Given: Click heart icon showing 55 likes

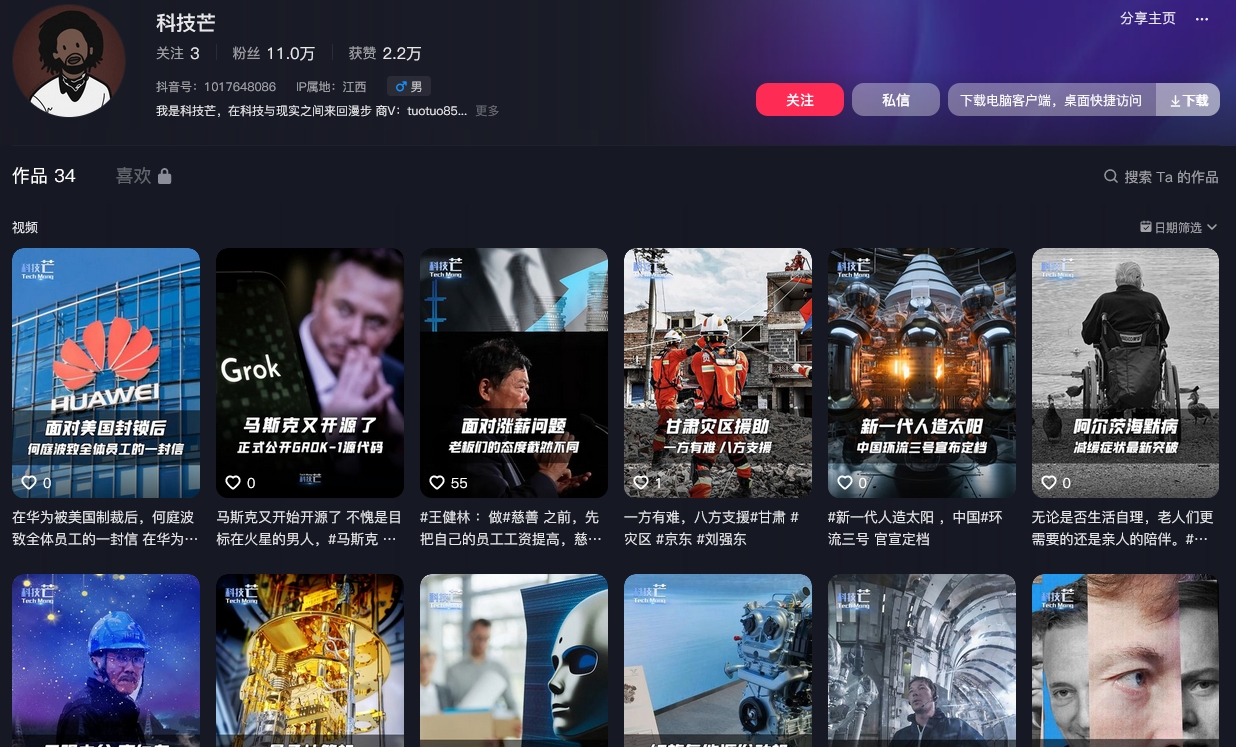Looking at the screenshot, I should pyautogui.click(x=437, y=482).
